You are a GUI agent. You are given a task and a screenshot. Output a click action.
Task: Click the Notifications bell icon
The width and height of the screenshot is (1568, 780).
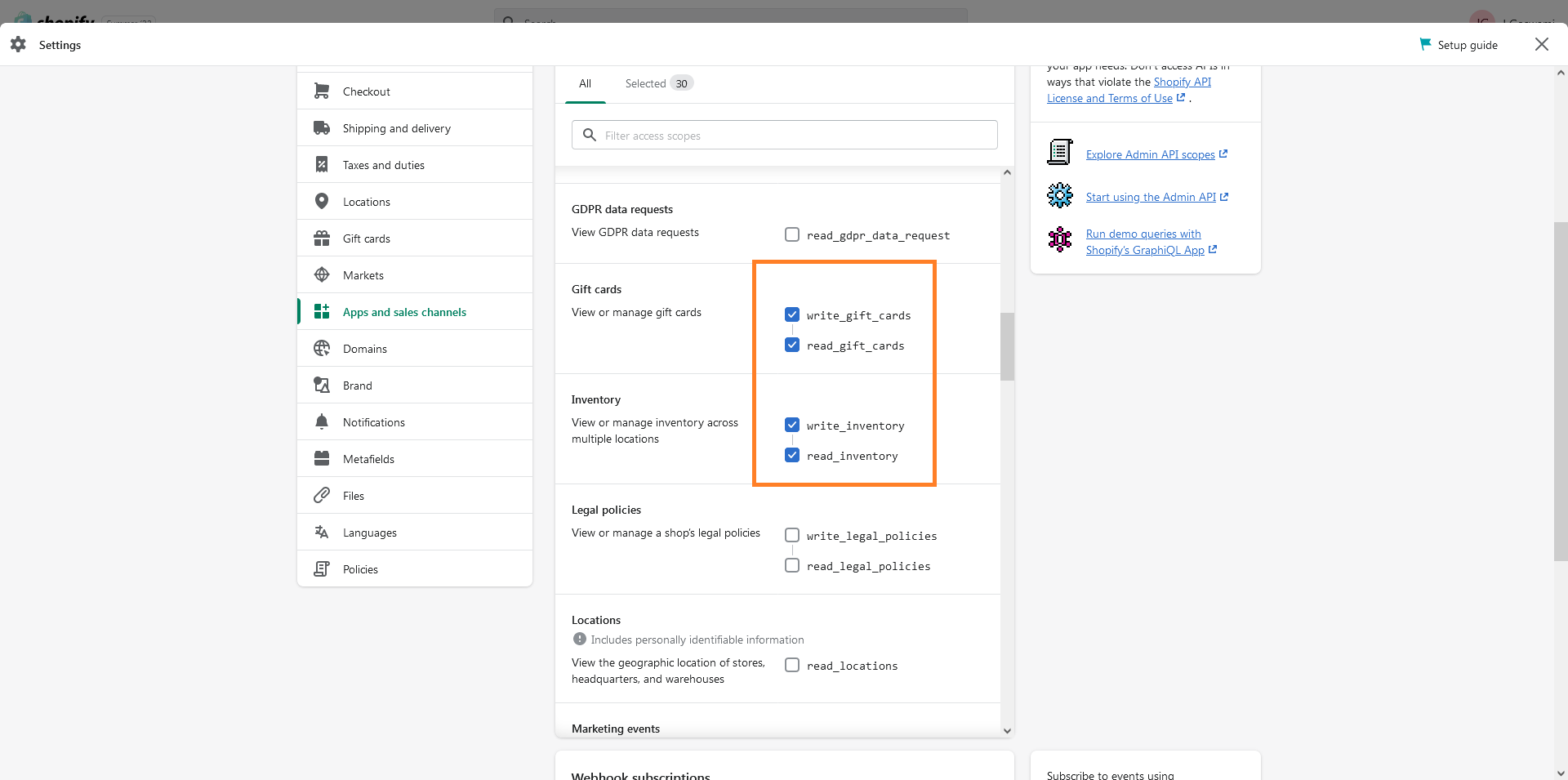coord(322,422)
